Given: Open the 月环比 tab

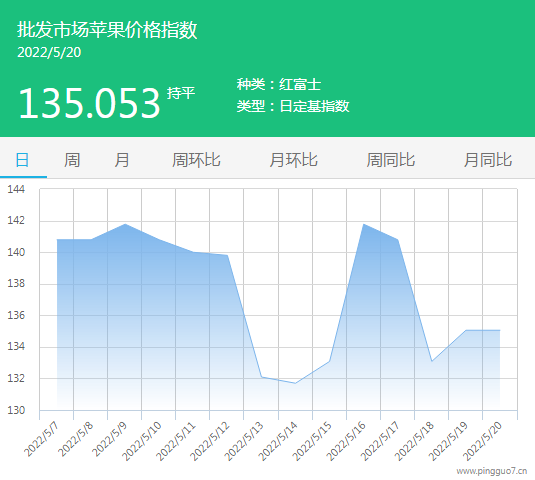Looking at the screenshot, I should [x=293, y=160].
